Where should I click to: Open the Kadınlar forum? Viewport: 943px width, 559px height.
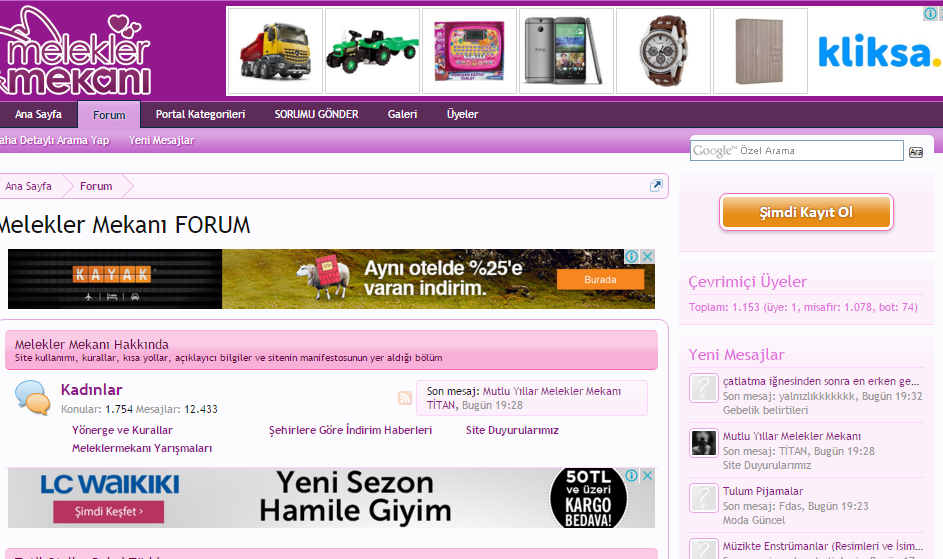point(91,389)
